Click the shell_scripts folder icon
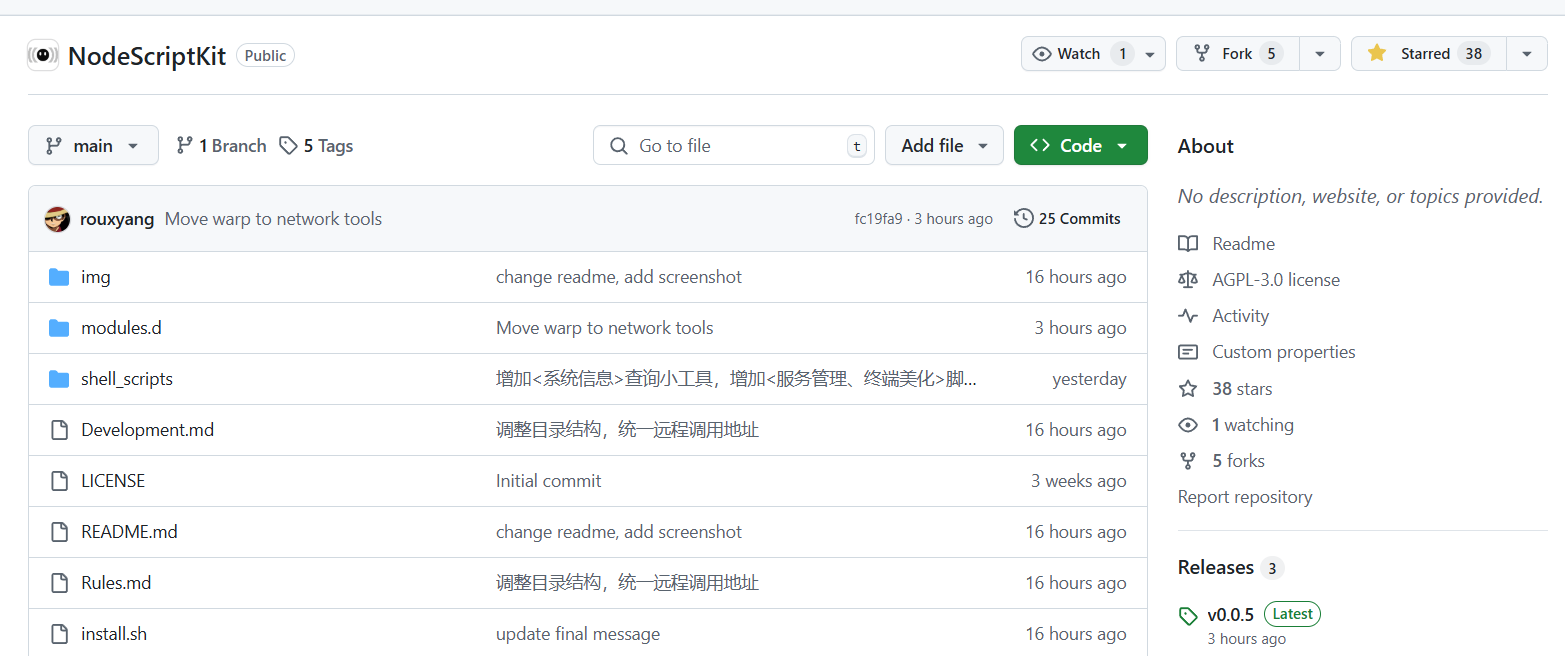This screenshot has height=656, width=1565. [59, 379]
